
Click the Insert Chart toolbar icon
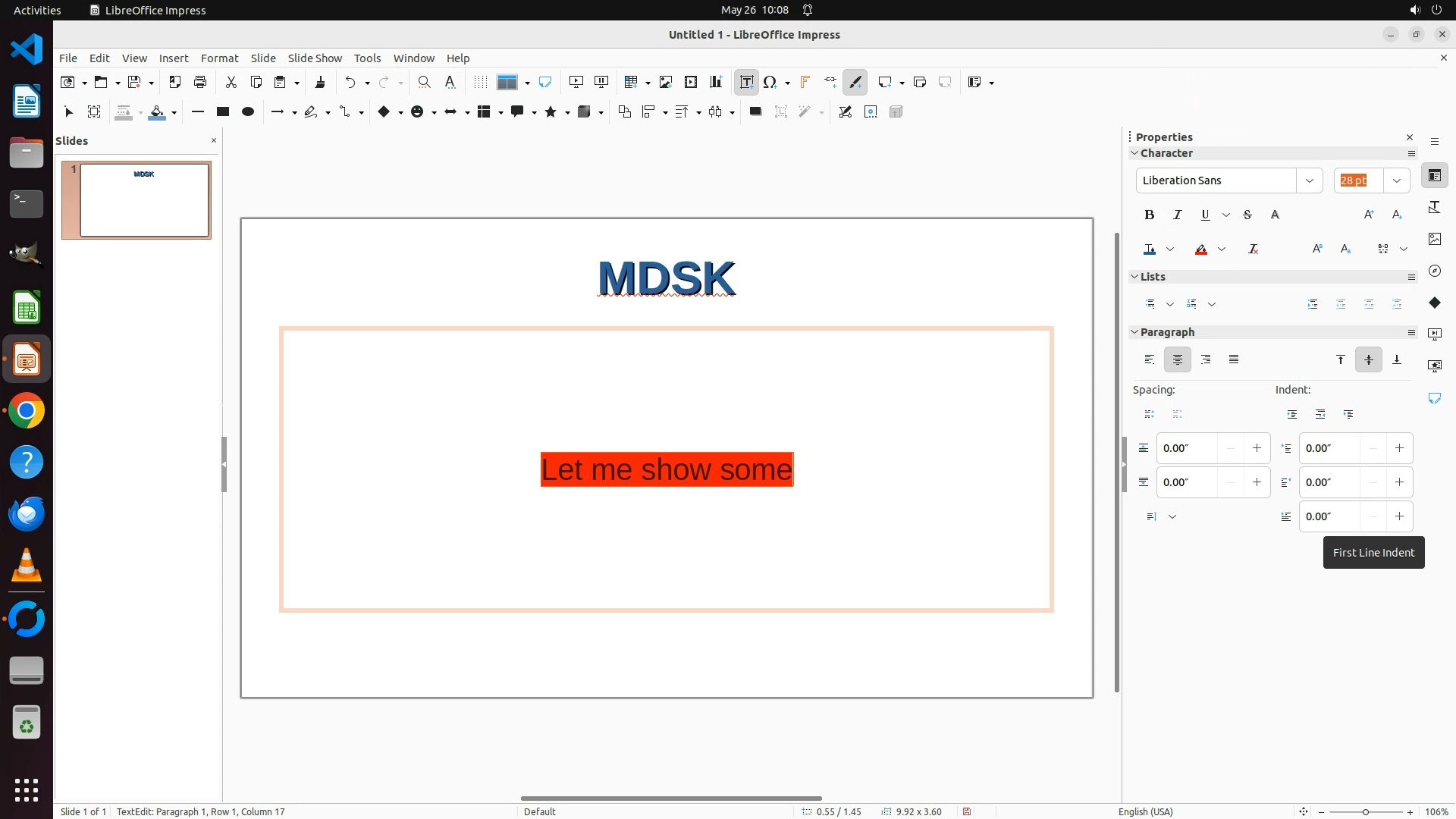tap(716, 83)
